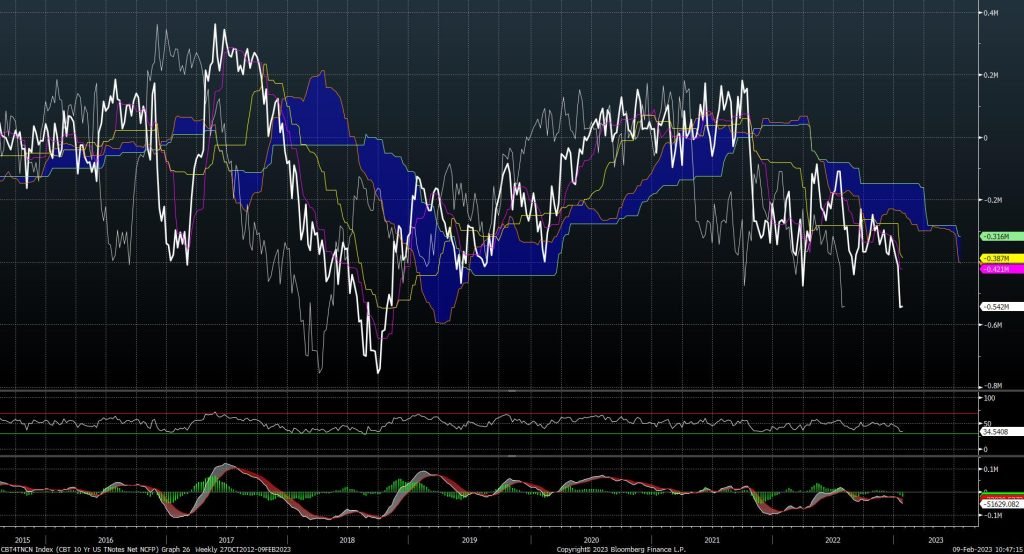Select the 2020 year label on the time axis
Viewport: 1024px width, 554px height.
[590, 540]
